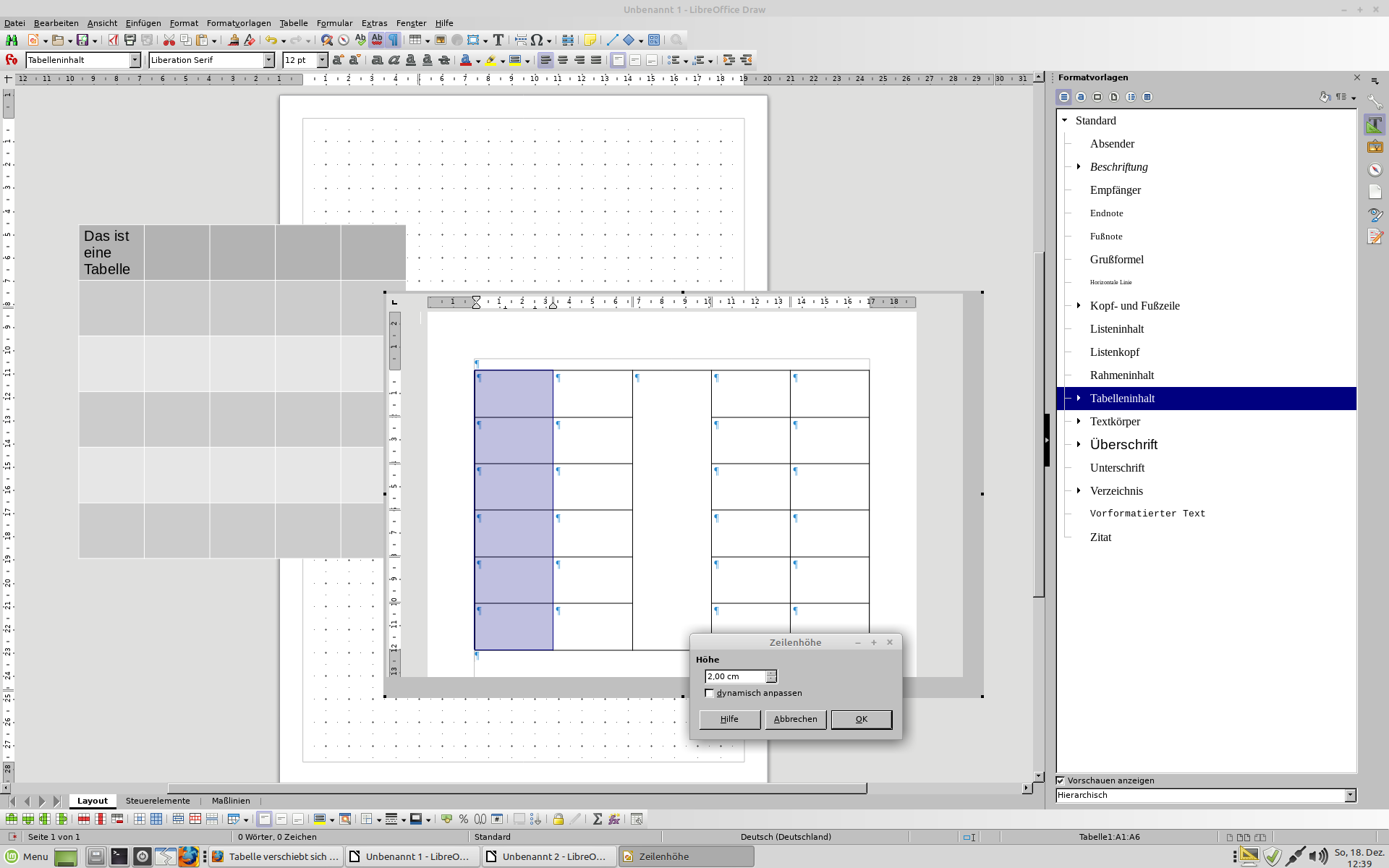Toggle left paragraph alignment

tap(545, 60)
